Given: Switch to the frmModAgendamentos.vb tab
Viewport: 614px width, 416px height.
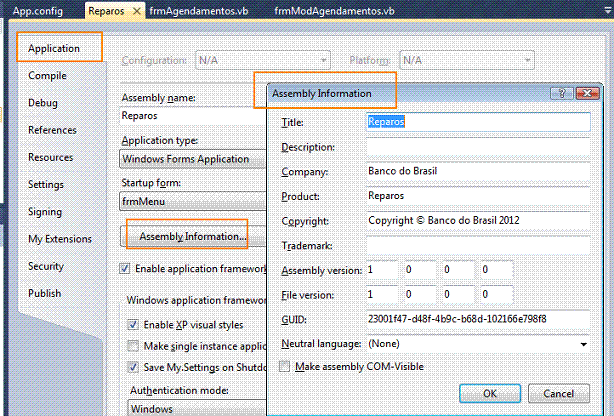Looking at the screenshot, I should [334, 11].
